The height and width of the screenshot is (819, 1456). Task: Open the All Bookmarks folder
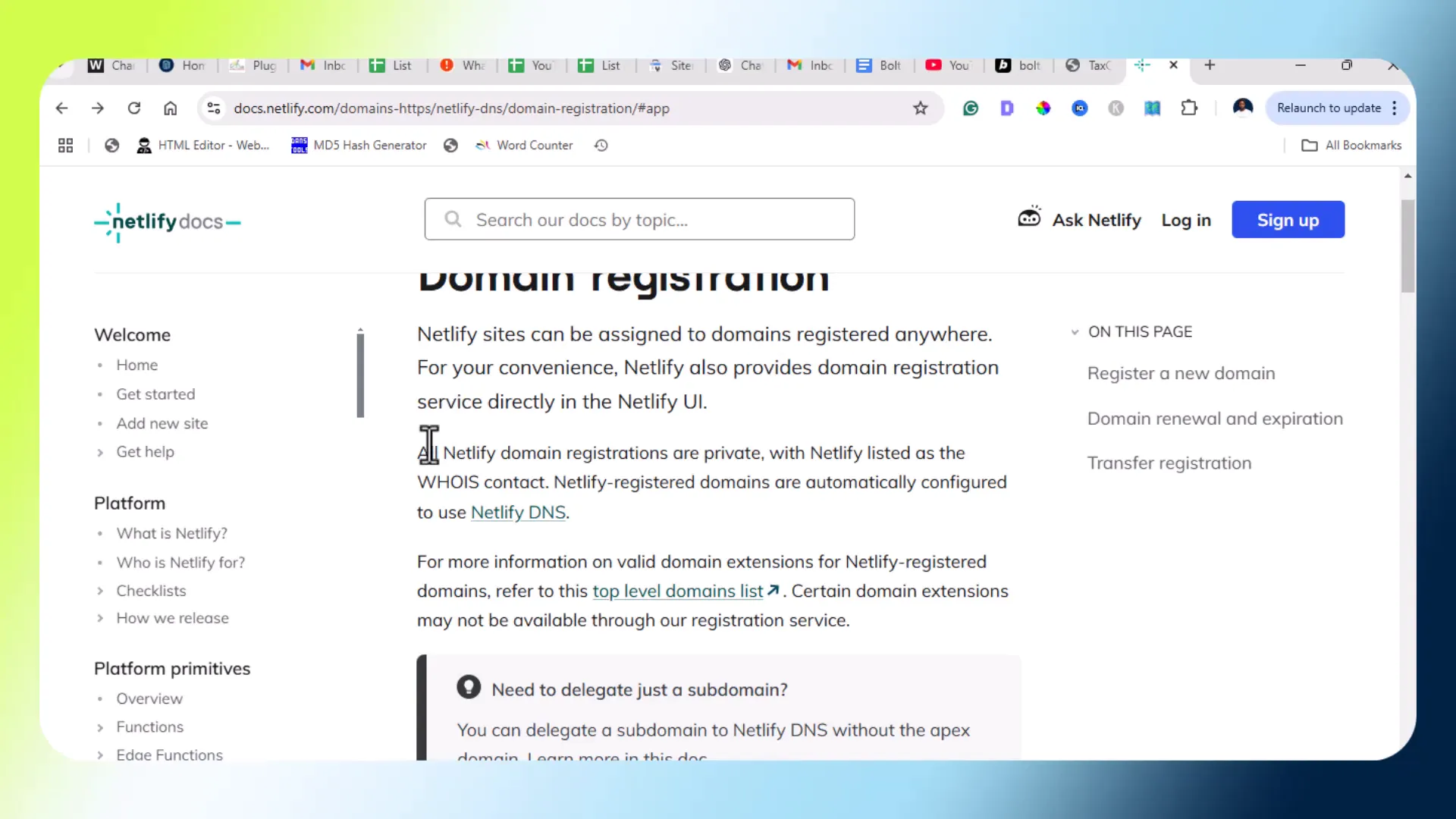click(1352, 146)
